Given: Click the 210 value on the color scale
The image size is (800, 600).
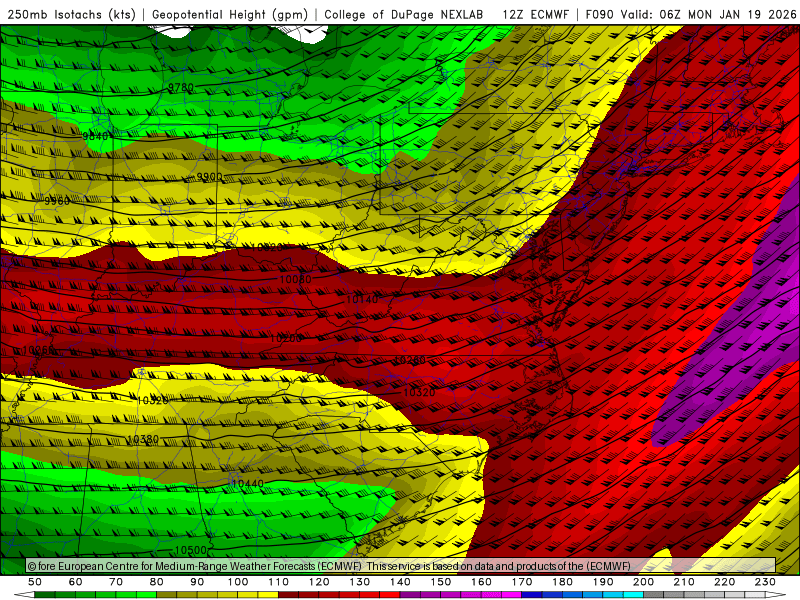Looking at the screenshot, I should pyautogui.click(x=684, y=582).
